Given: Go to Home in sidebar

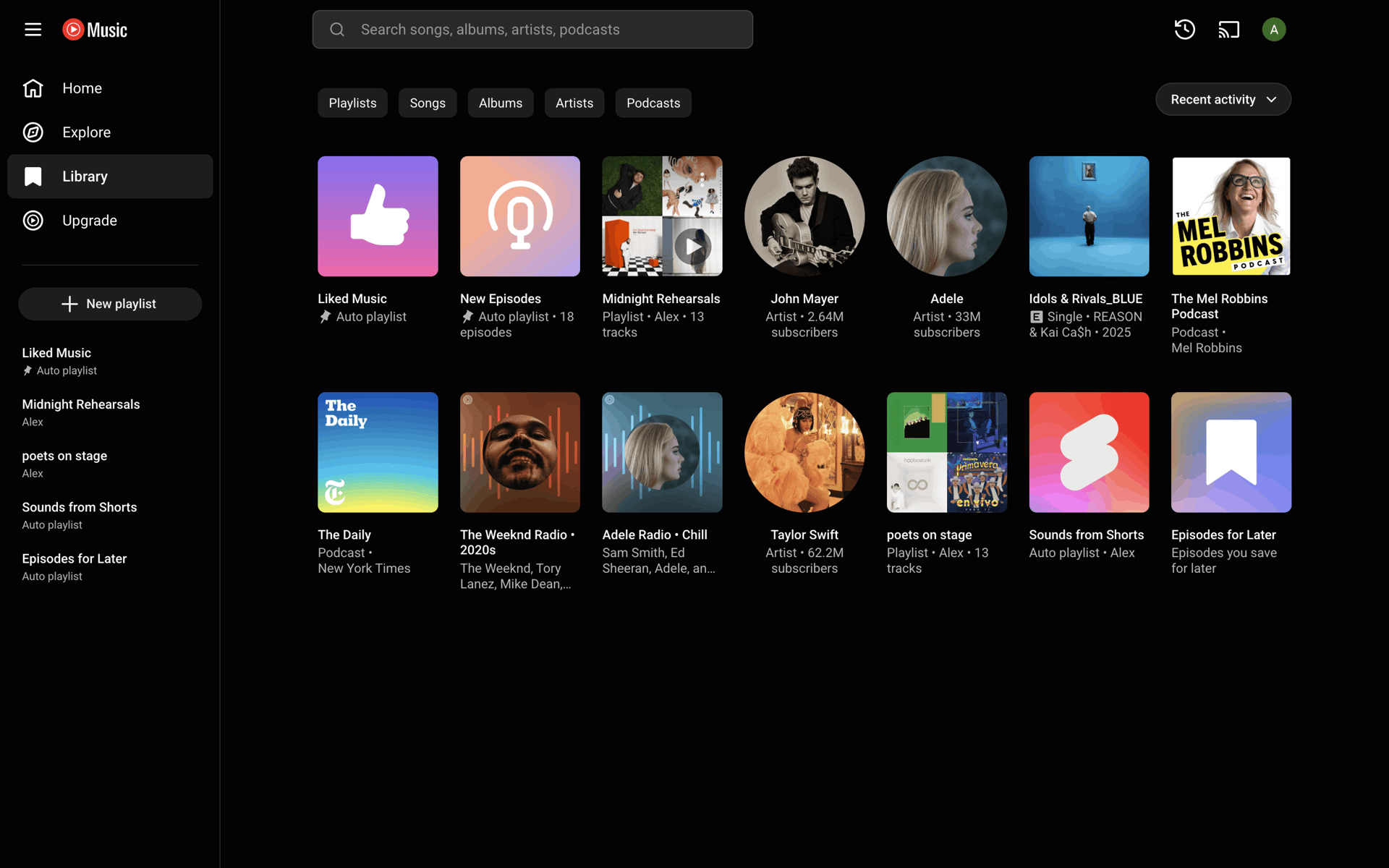Looking at the screenshot, I should 110,88.
